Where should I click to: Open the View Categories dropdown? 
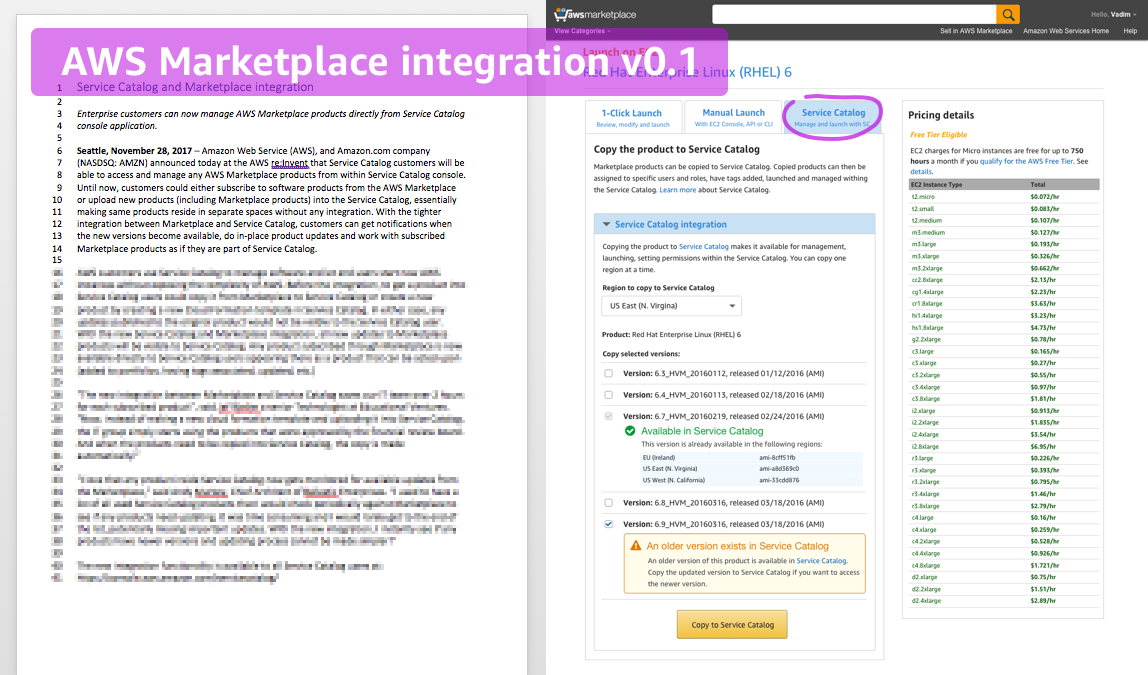tap(582, 31)
